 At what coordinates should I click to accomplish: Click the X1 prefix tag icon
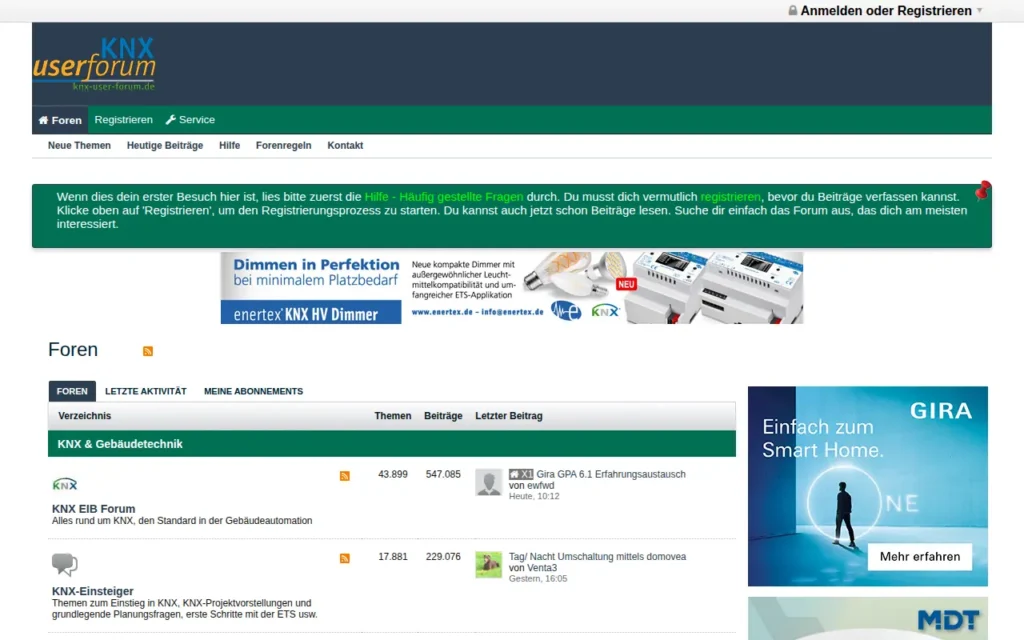(521, 474)
